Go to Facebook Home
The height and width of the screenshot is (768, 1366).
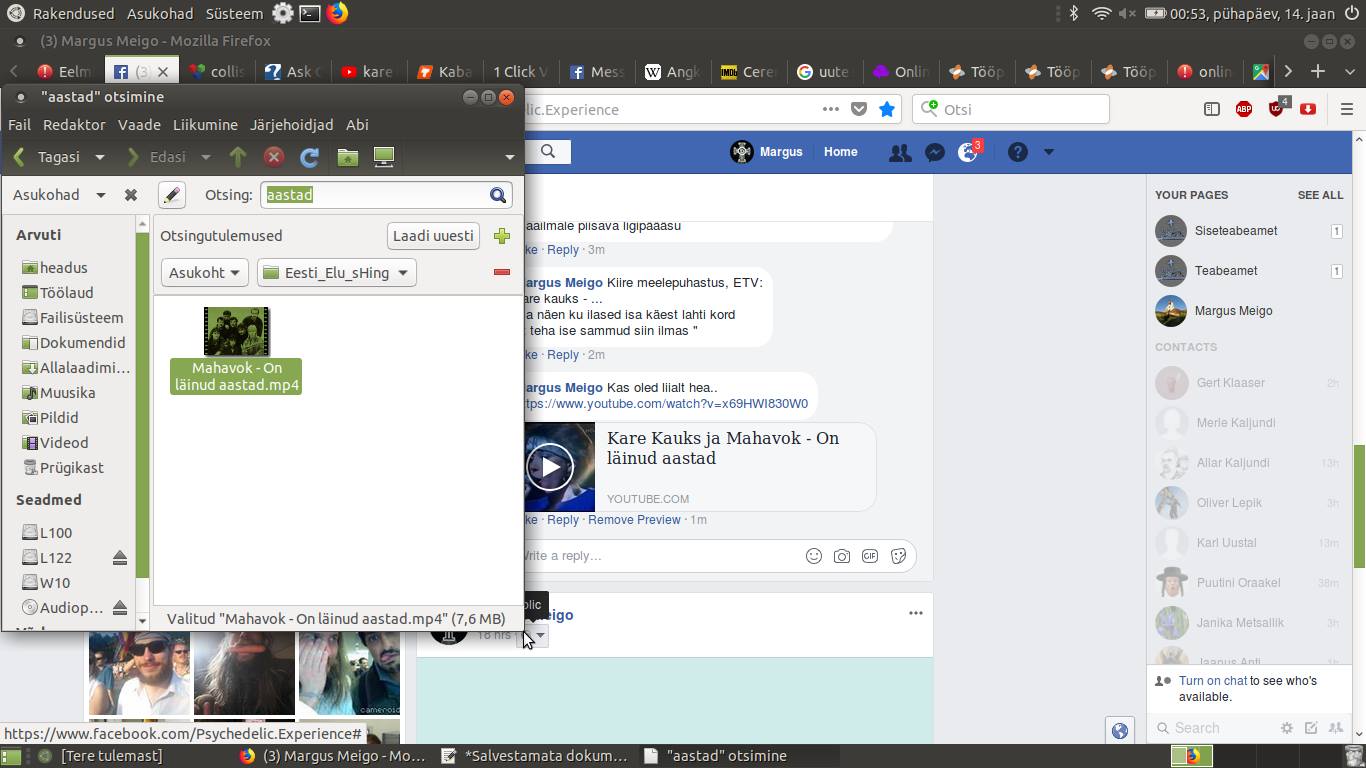840,152
